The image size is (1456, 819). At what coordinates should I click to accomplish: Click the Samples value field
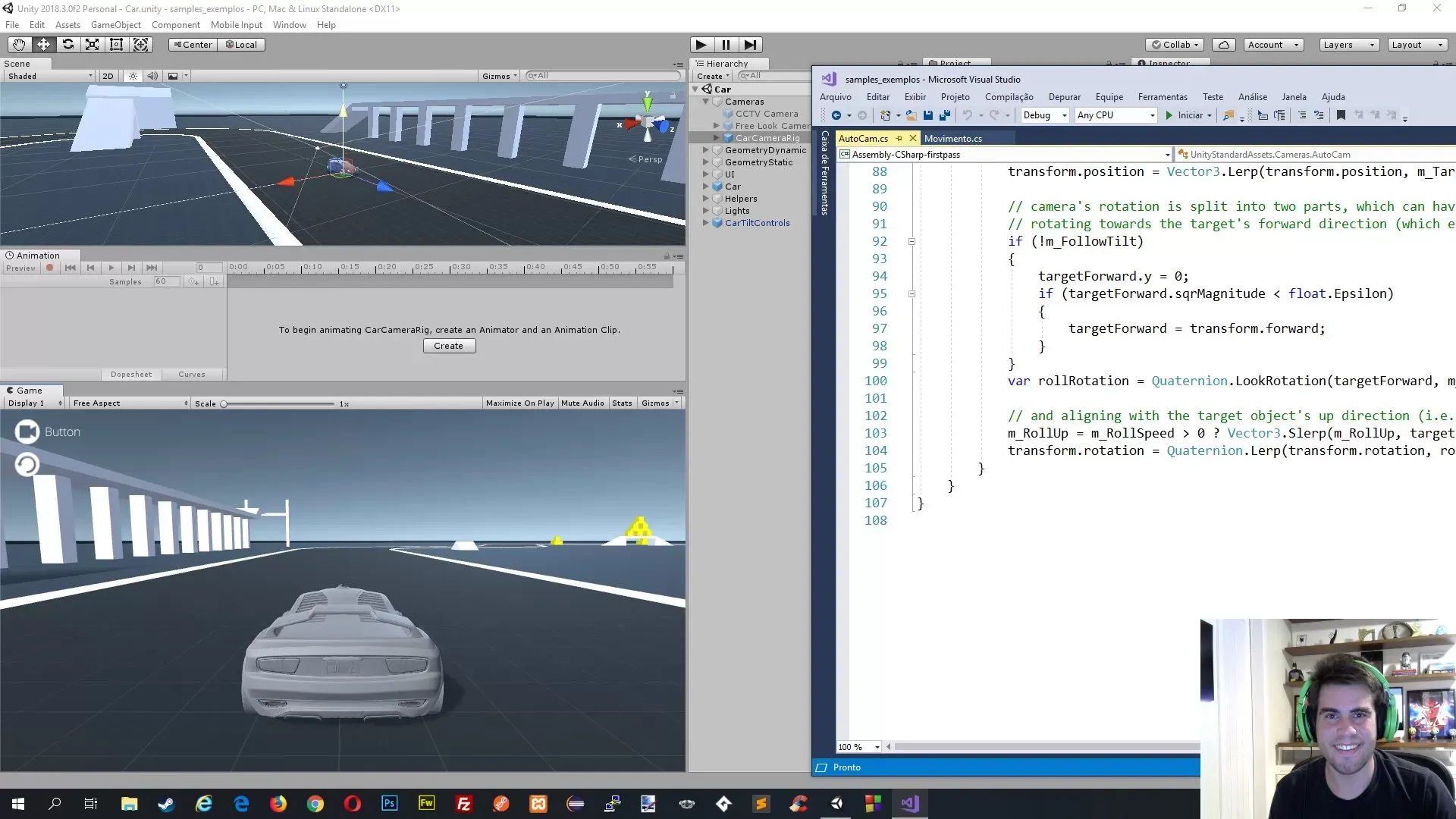click(x=167, y=281)
